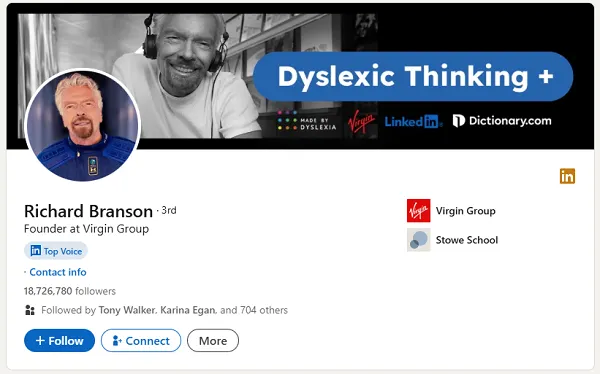Open the Virgin Group company link
Screen dimensions: 600x374
(x=465, y=211)
